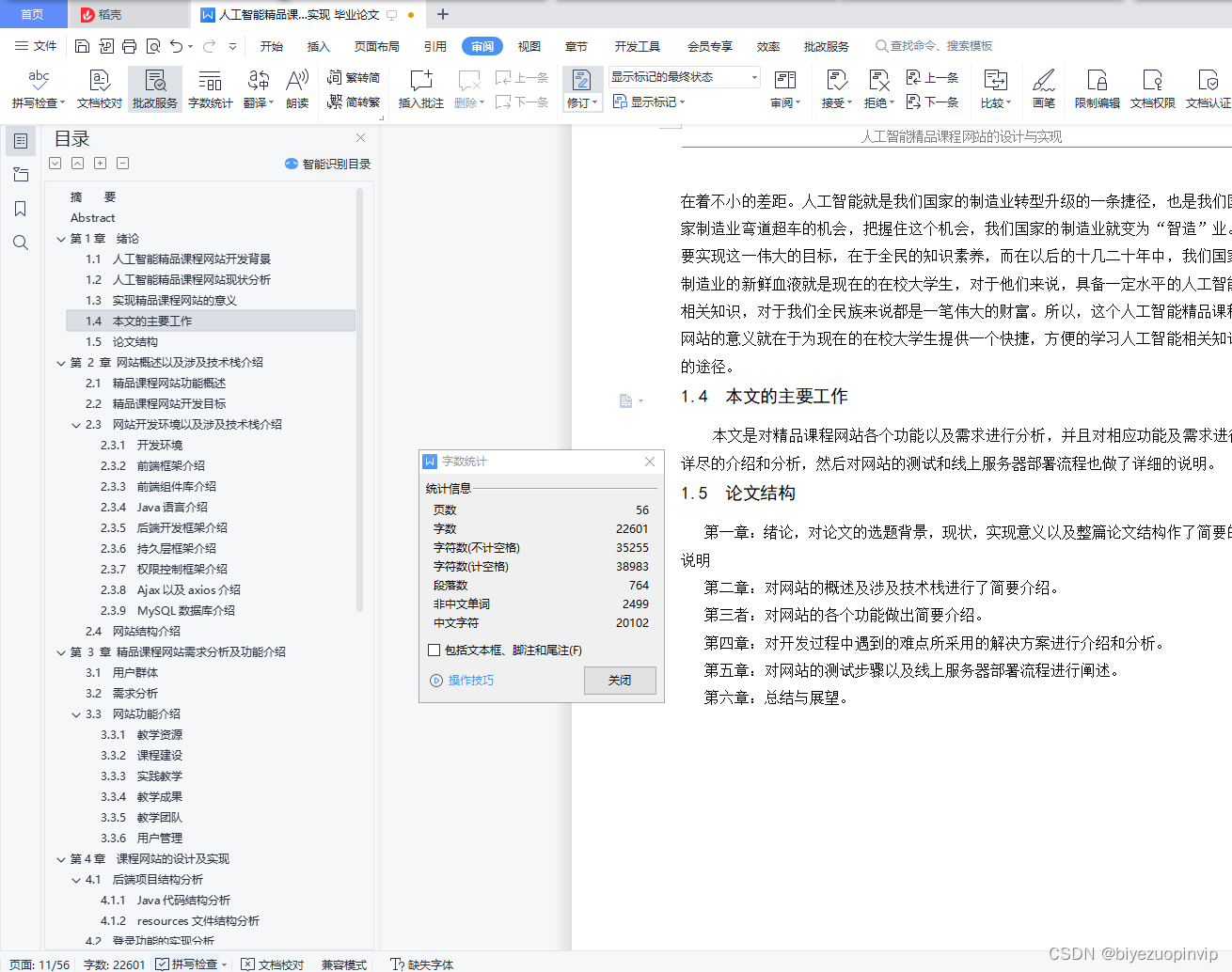Open the translate (翻译) tool
Image resolution: width=1232 pixels, height=972 pixels.
[x=258, y=89]
